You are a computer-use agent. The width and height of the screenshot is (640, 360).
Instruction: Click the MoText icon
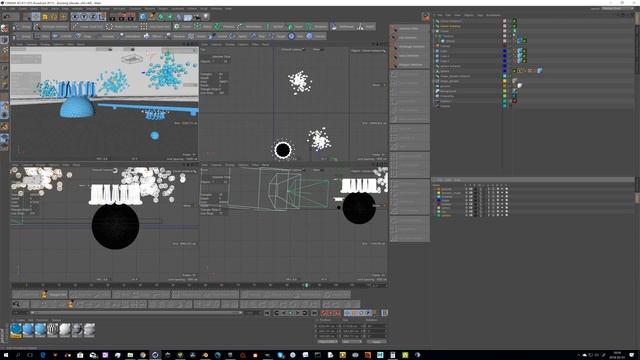[x=269, y=27]
